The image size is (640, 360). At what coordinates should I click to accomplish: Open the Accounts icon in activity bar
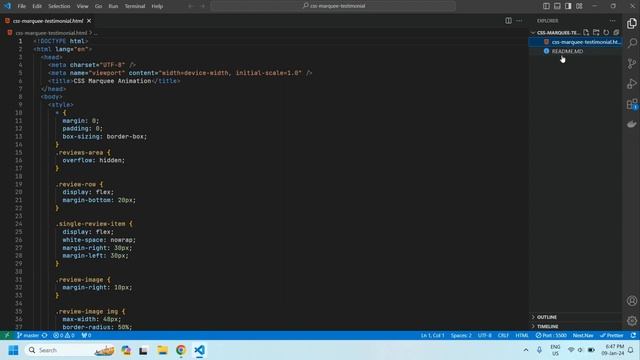(631, 301)
